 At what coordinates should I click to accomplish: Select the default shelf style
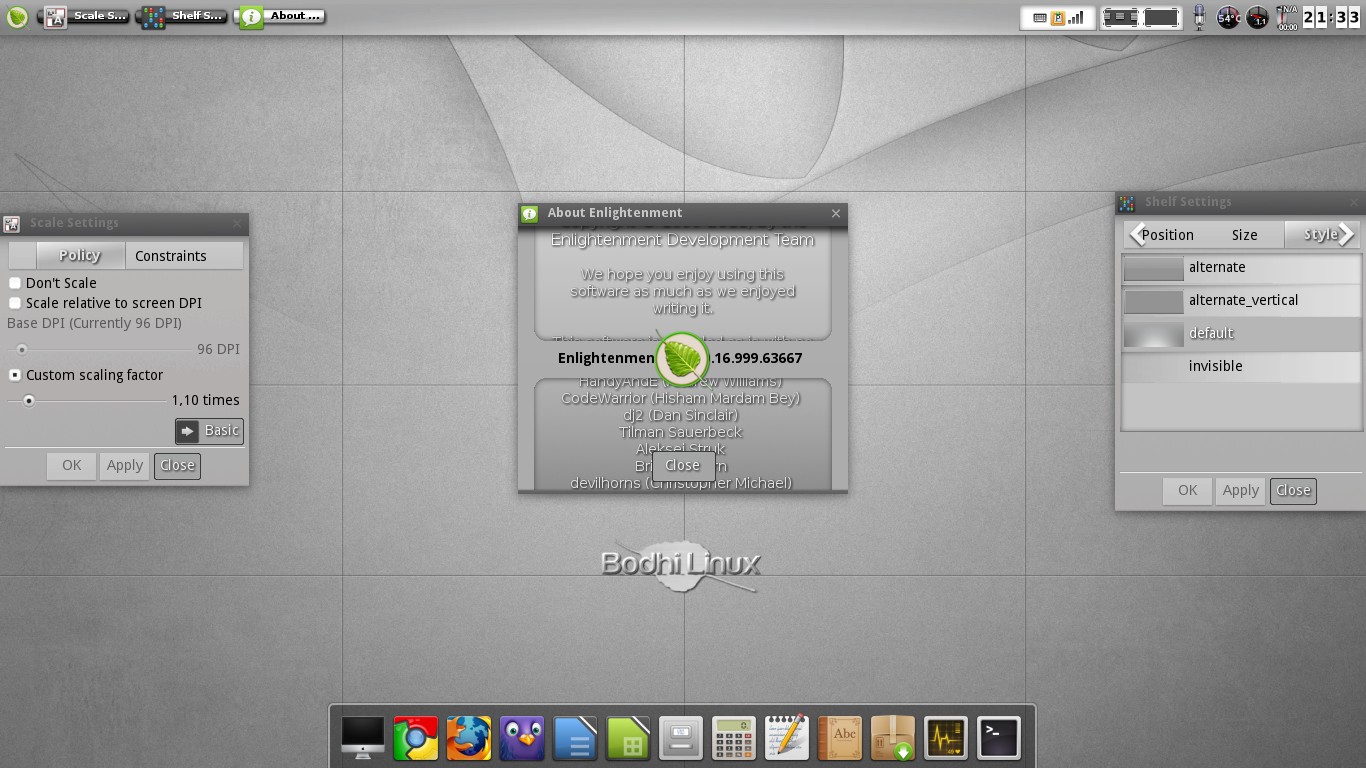(x=1241, y=334)
